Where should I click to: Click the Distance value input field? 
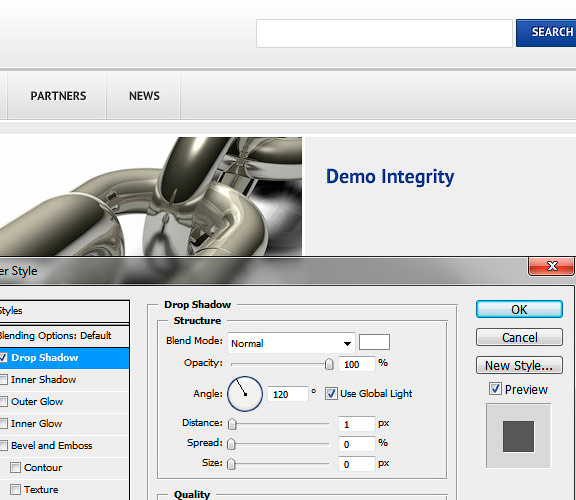[356, 424]
